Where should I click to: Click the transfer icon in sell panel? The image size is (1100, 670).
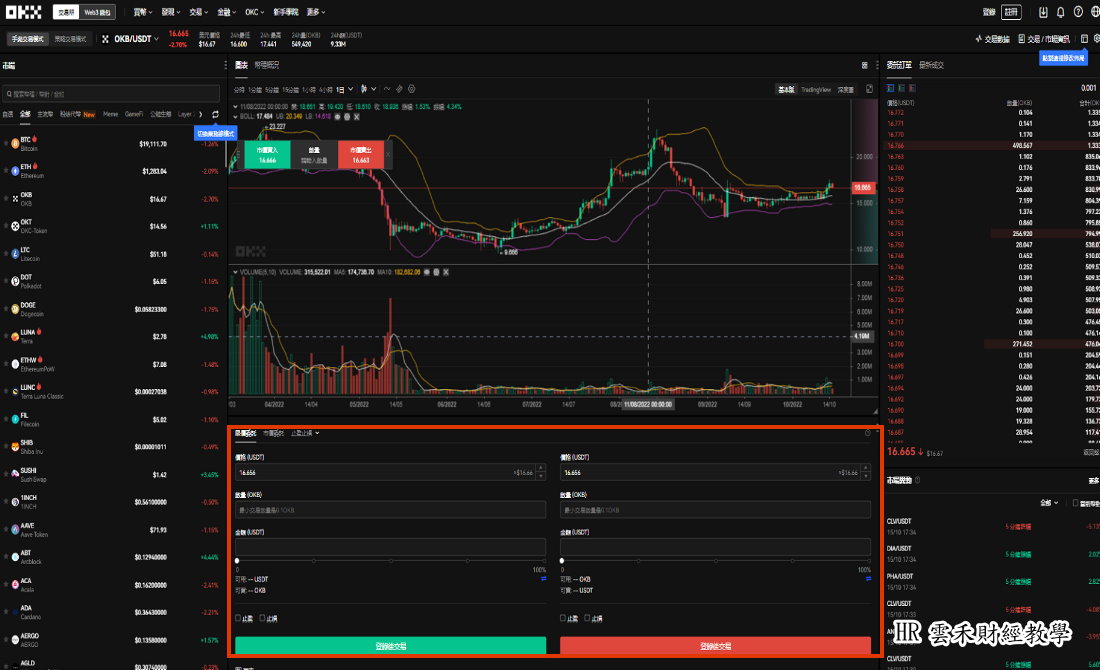coord(868,579)
